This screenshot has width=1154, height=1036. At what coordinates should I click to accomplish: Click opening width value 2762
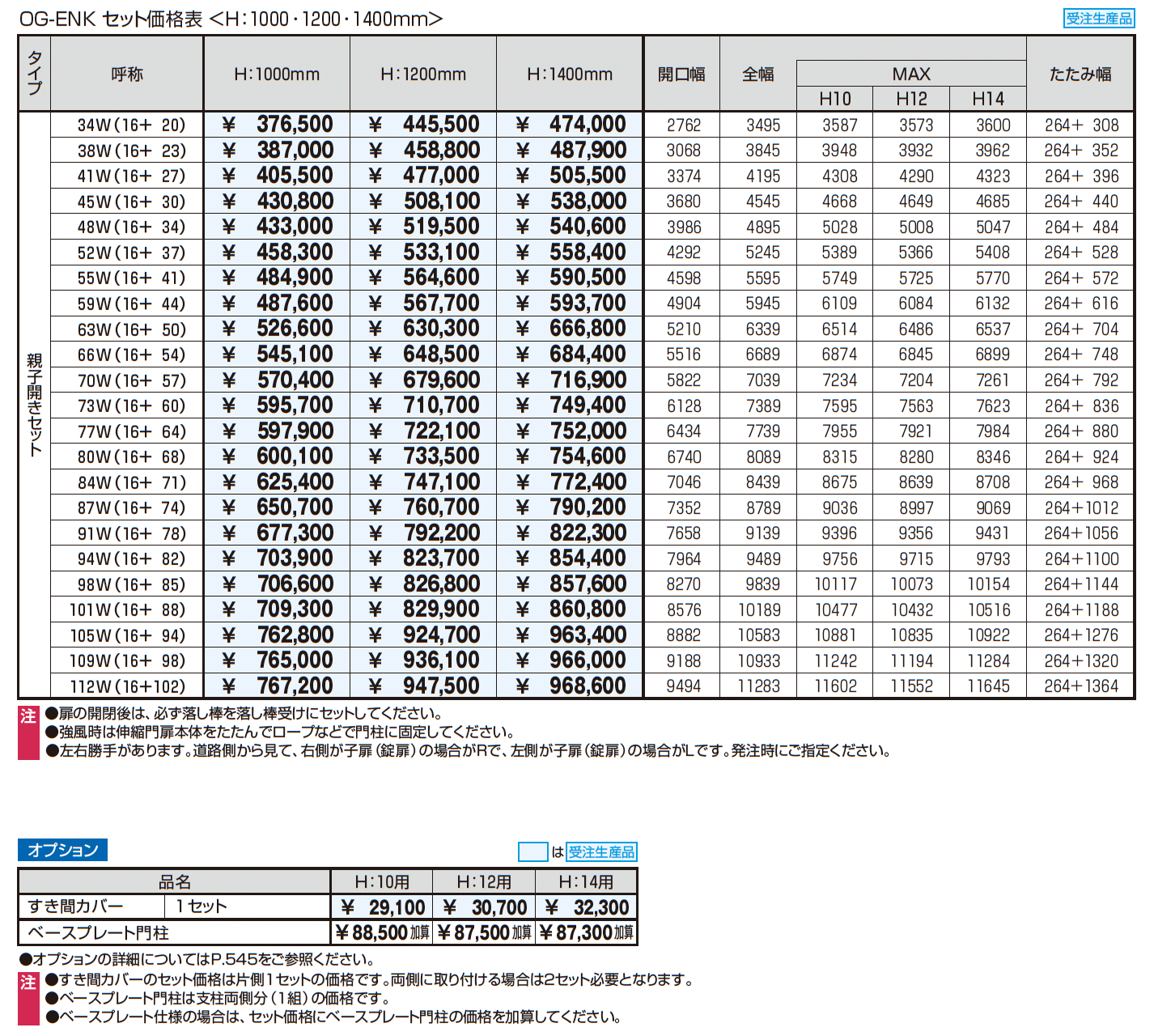point(683,125)
